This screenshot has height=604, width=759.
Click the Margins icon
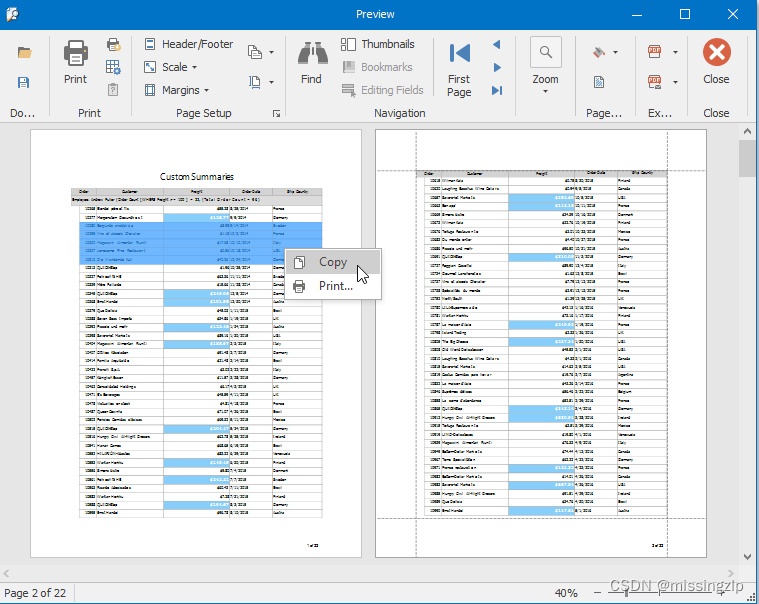coord(150,90)
